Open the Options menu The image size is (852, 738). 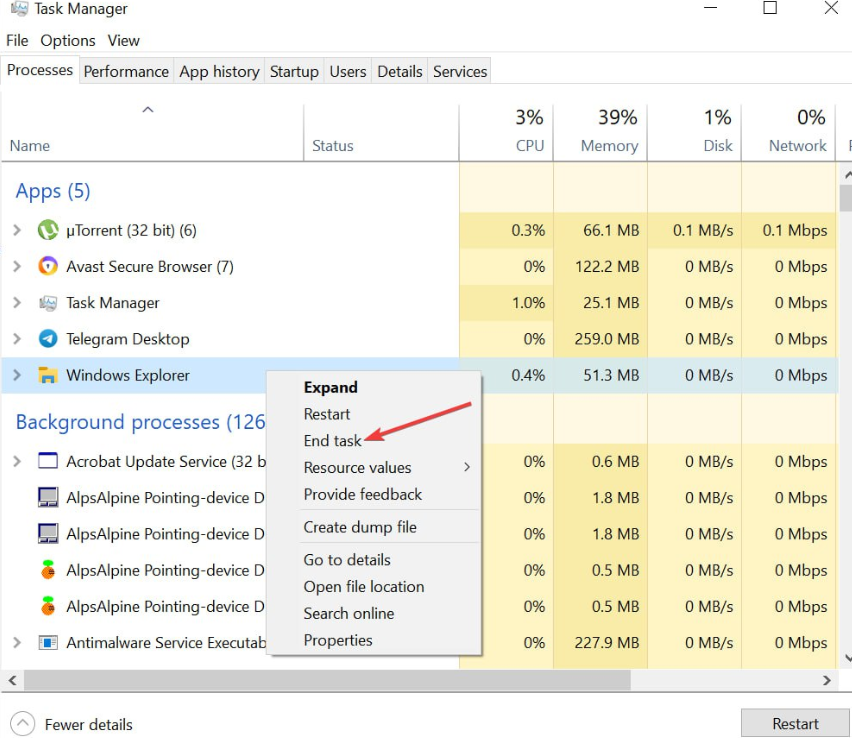tap(67, 40)
